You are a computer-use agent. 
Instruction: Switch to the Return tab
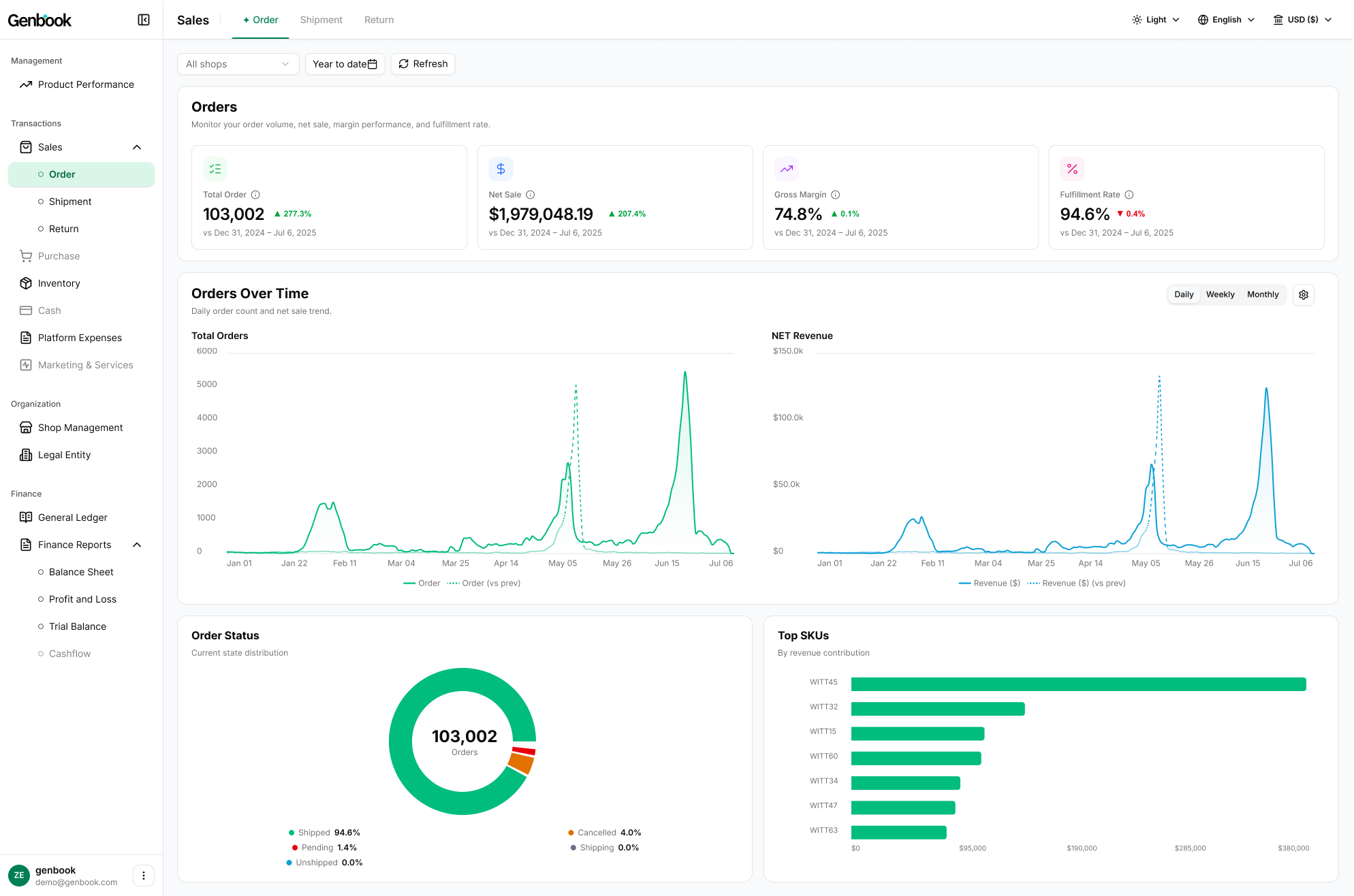379,20
